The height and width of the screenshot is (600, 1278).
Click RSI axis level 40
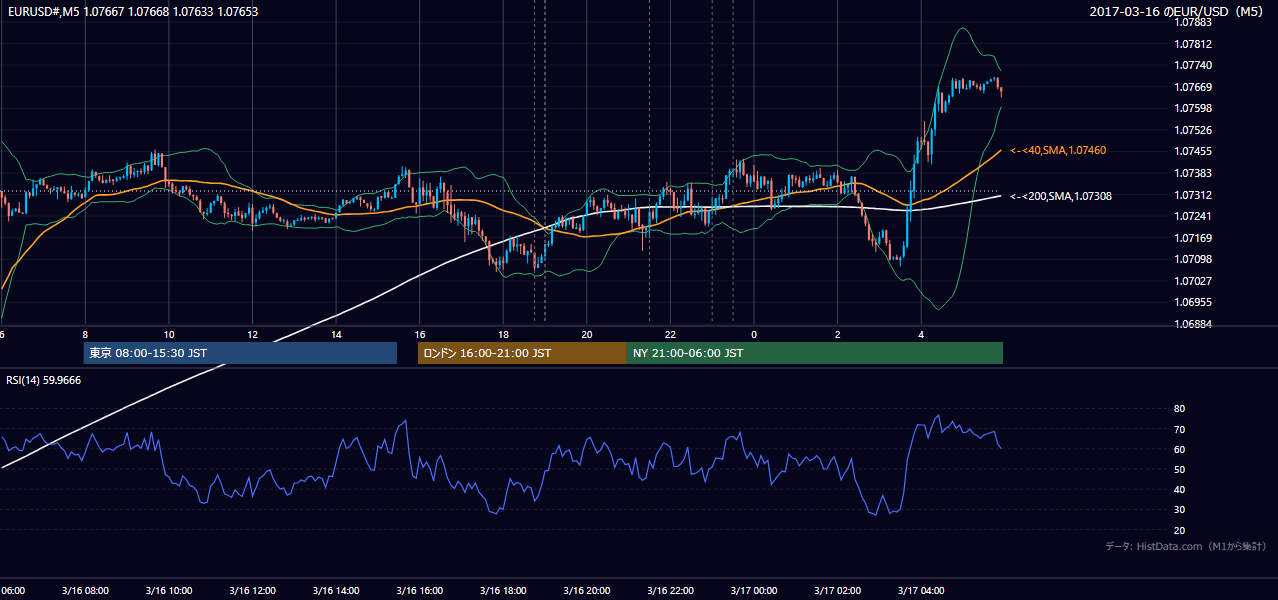[x=1180, y=490]
